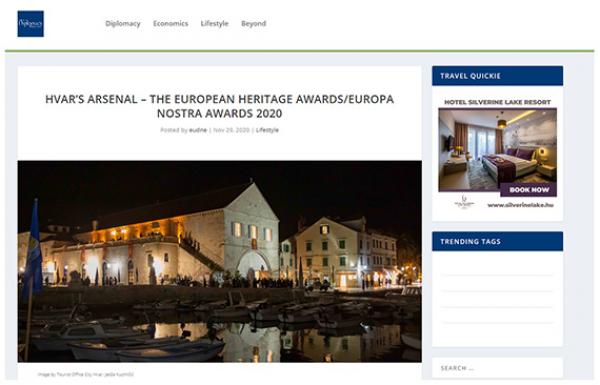Focus the Search input field

[x=497, y=368]
